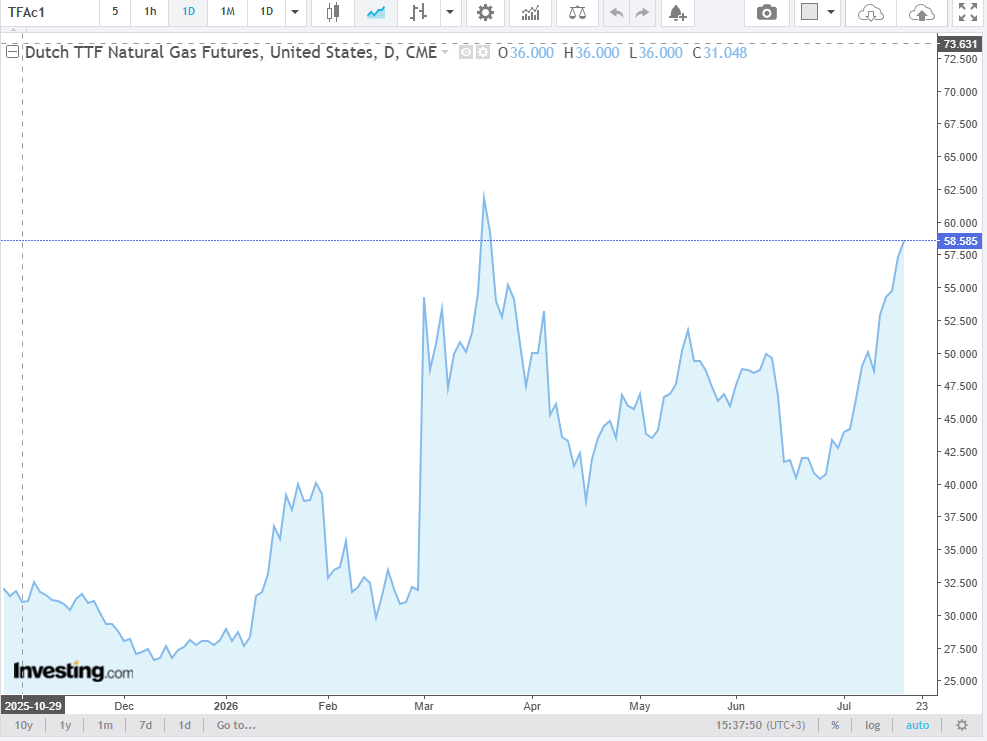Click the 2025-10-29 date label
The width and height of the screenshot is (987, 741).
pyautogui.click(x=33, y=706)
